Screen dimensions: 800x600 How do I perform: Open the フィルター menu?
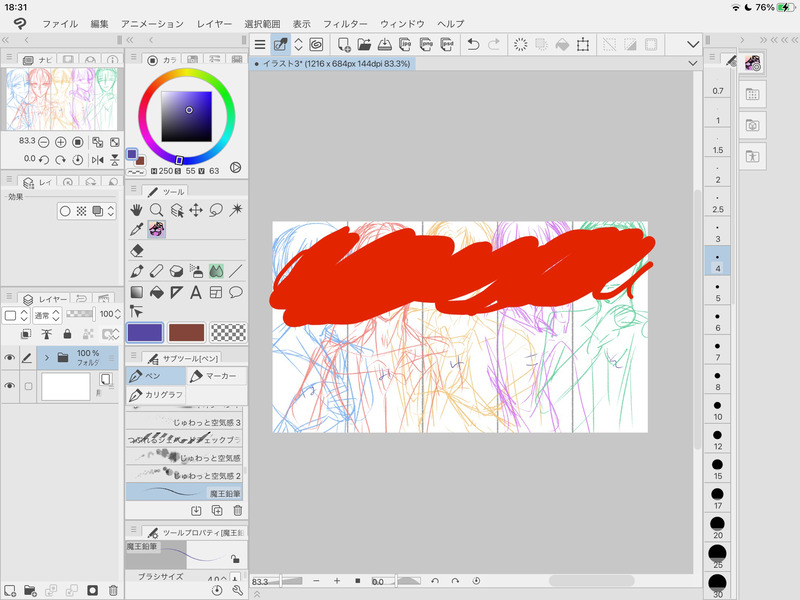345,23
